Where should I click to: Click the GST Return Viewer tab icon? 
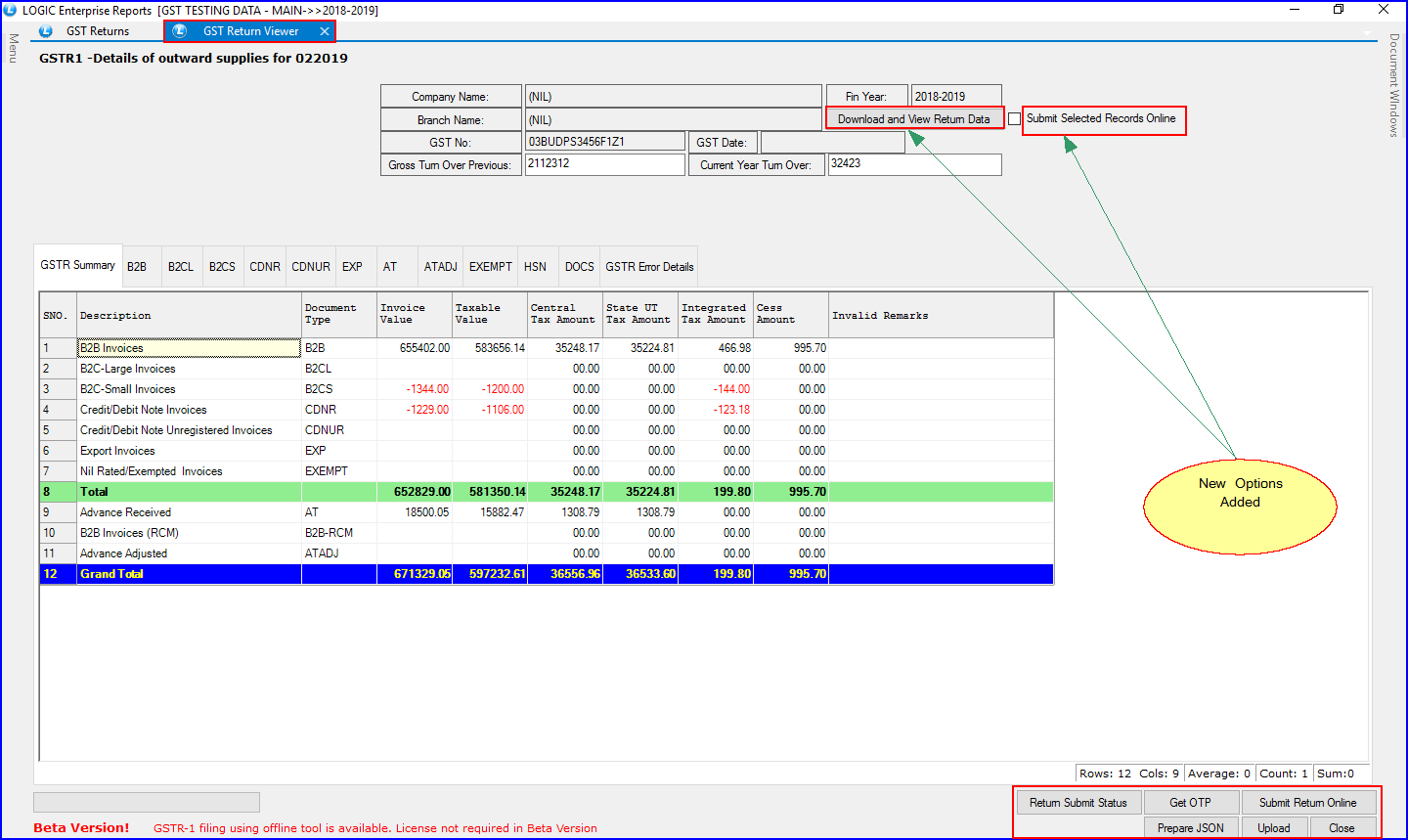[180, 31]
